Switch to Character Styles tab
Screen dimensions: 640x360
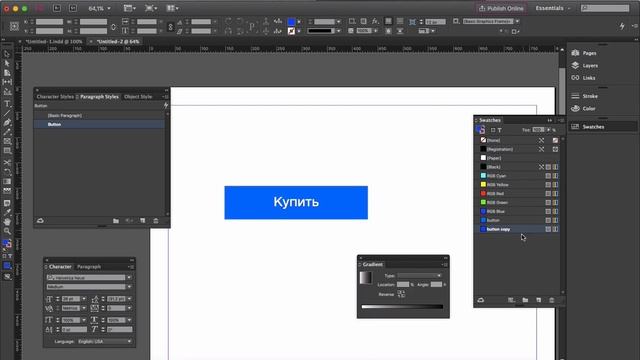tap(55, 97)
